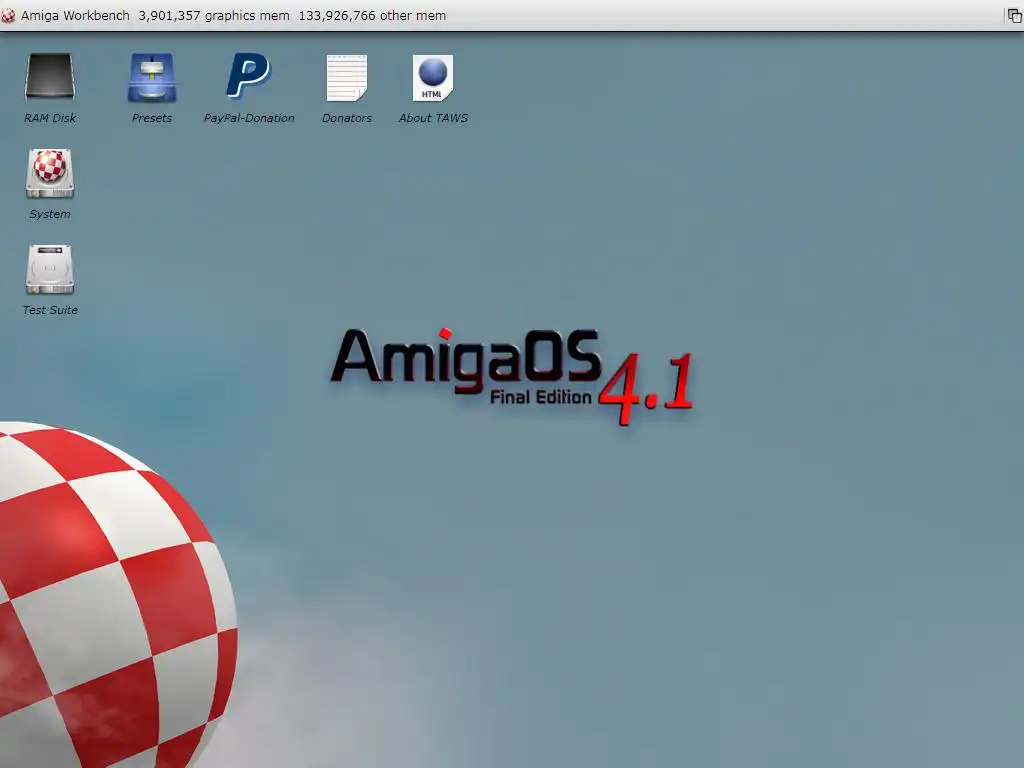This screenshot has height=768, width=1024.
Task: Click the boing ball icon in title bar
Action: click(x=8, y=15)
